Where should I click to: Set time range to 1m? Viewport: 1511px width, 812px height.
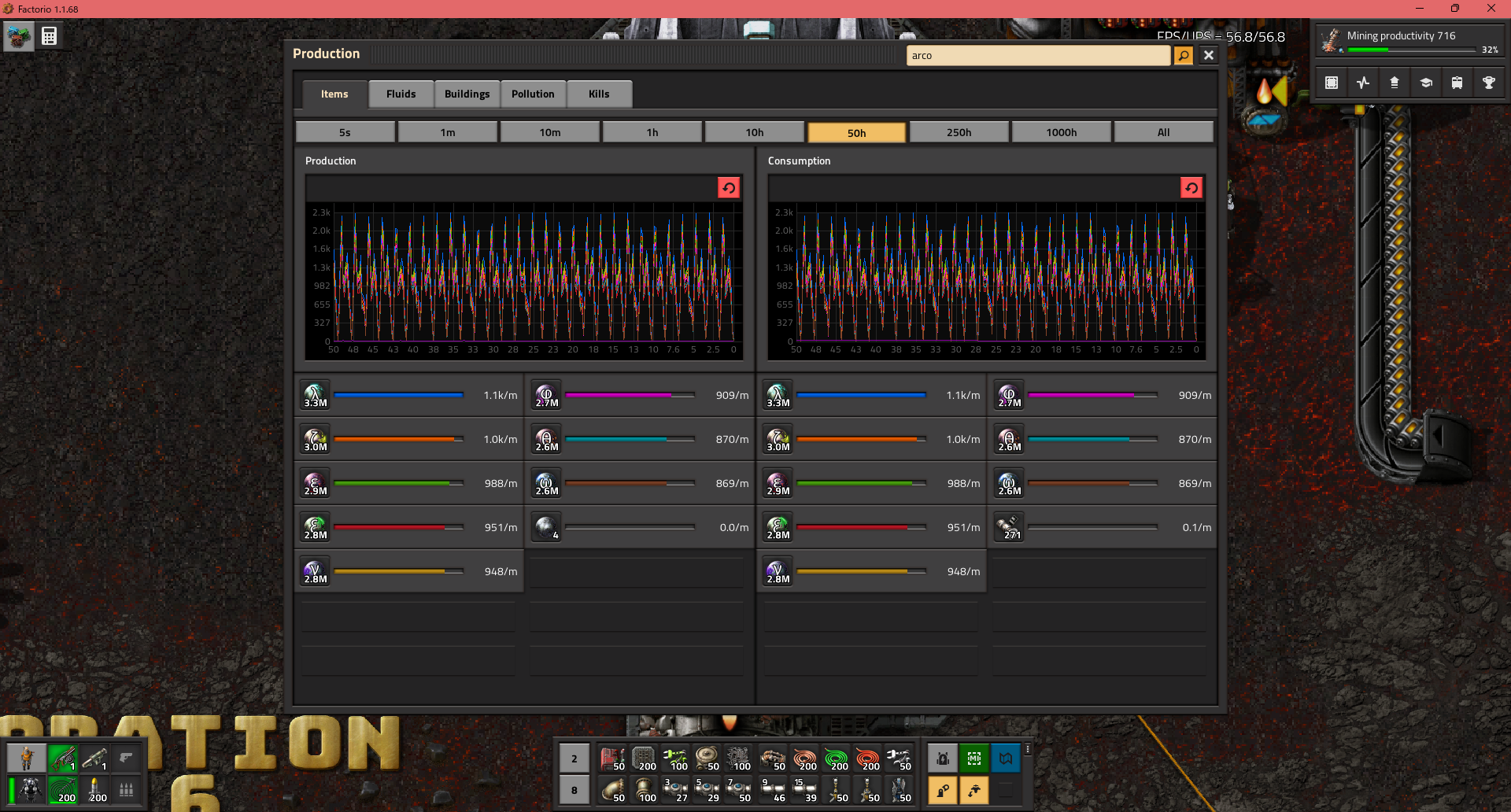pos(447,132)
